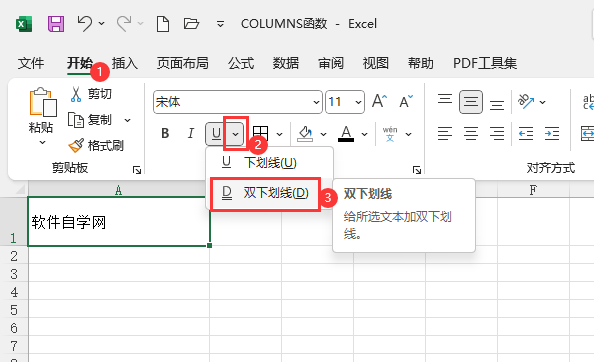The height and width of the screenshot is (362, 594).
Task: Open the font size 11 dropdown
Action: [358, 102]
